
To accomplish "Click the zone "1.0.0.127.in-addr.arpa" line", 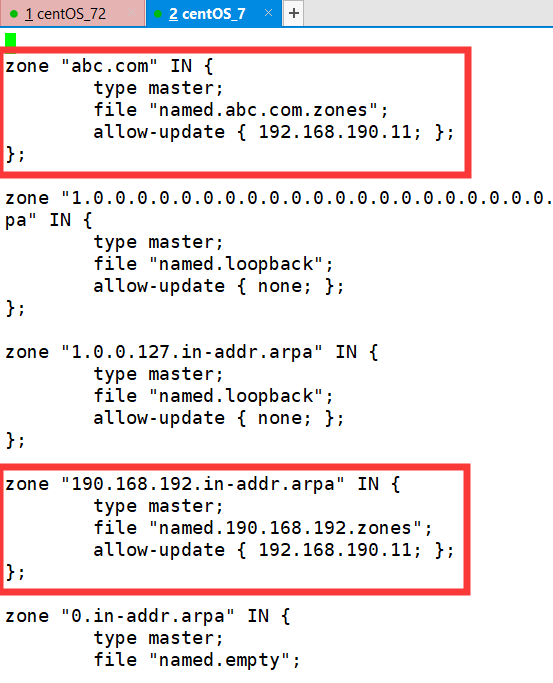I will coord(192,352).
